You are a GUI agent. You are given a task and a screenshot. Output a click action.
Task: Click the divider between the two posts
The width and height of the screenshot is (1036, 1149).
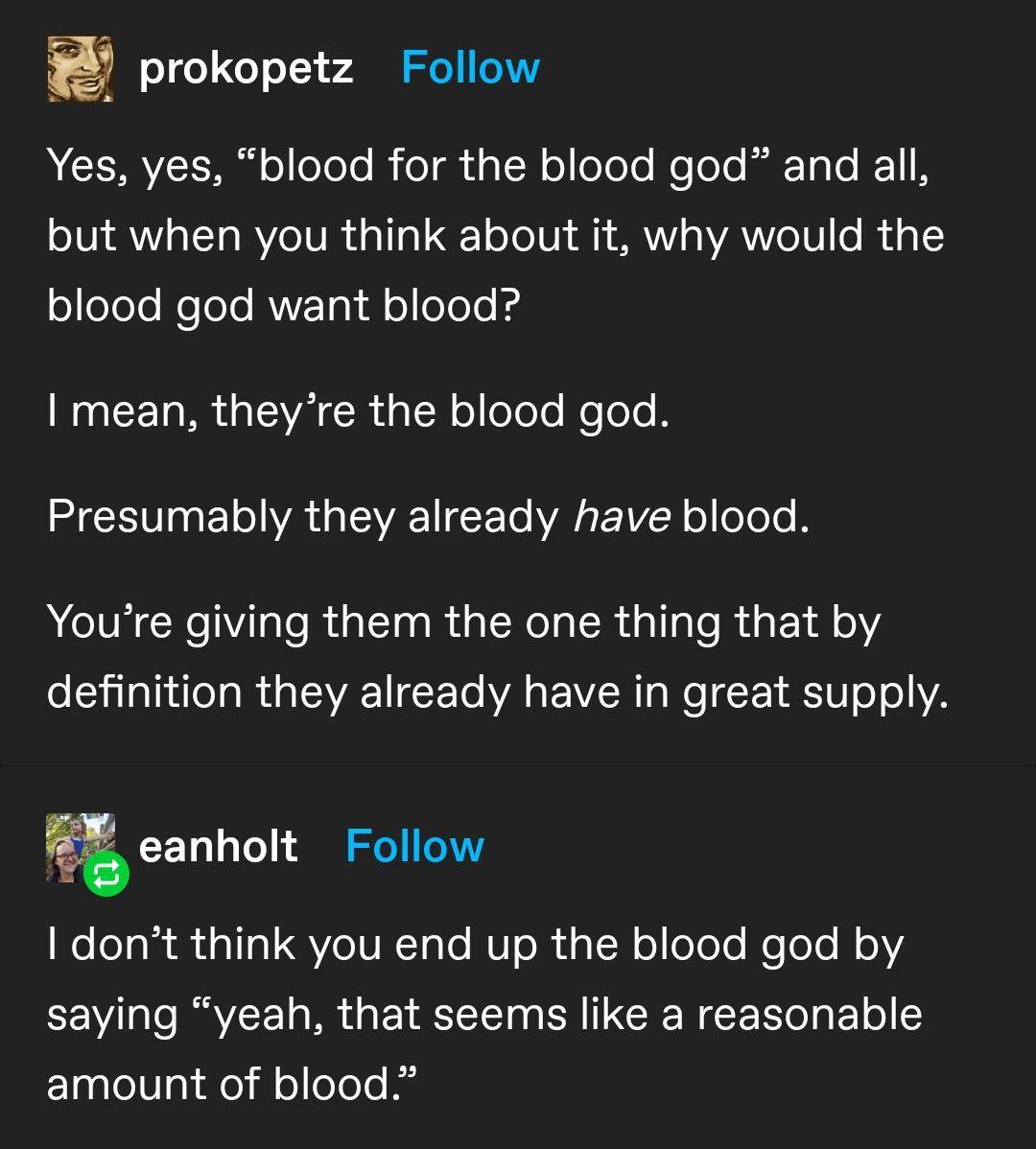click(x=518, y=762)
